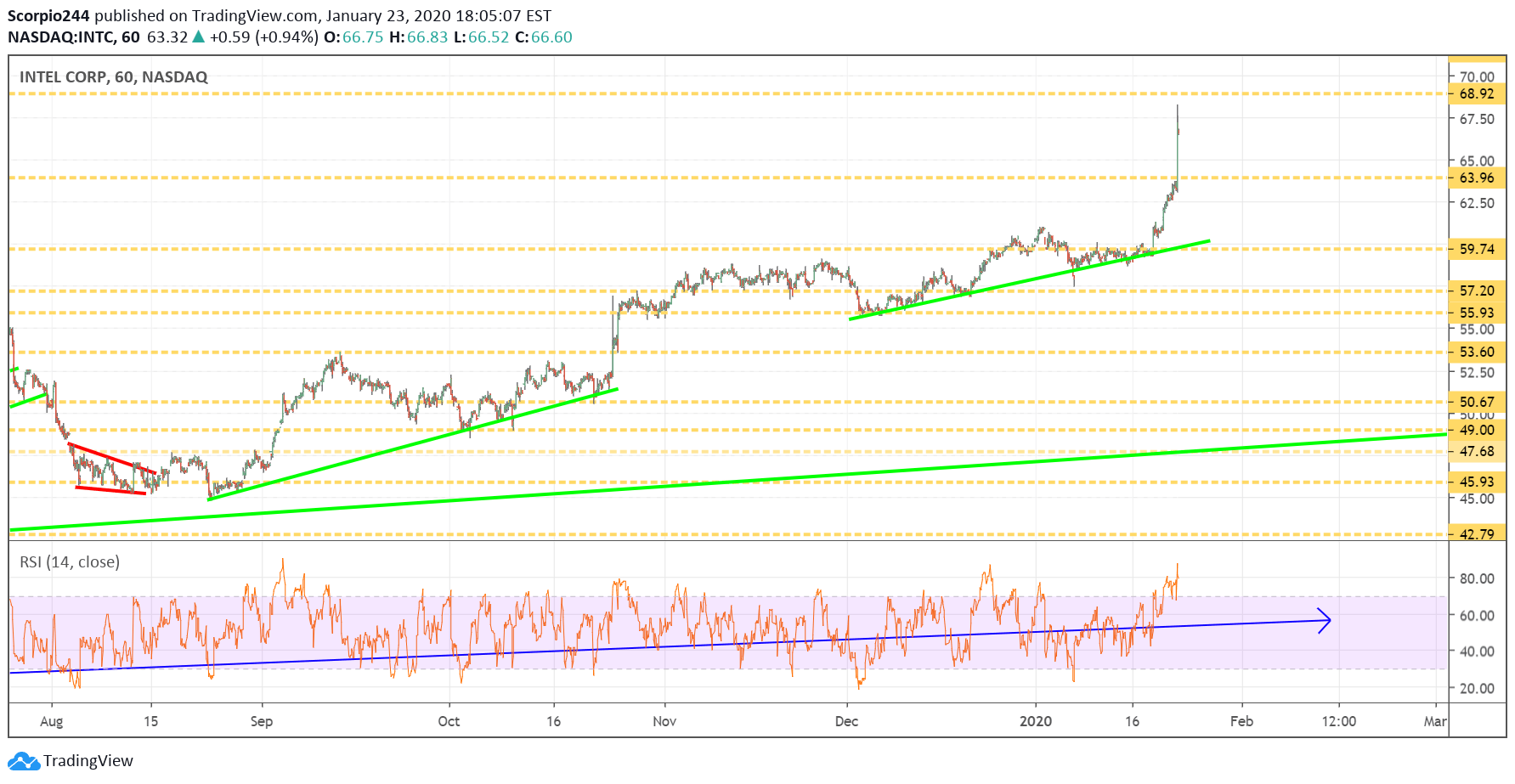Select the 50.67 price level label
The width and height of the screenshot is (1515, 784).
(1477, 402)
